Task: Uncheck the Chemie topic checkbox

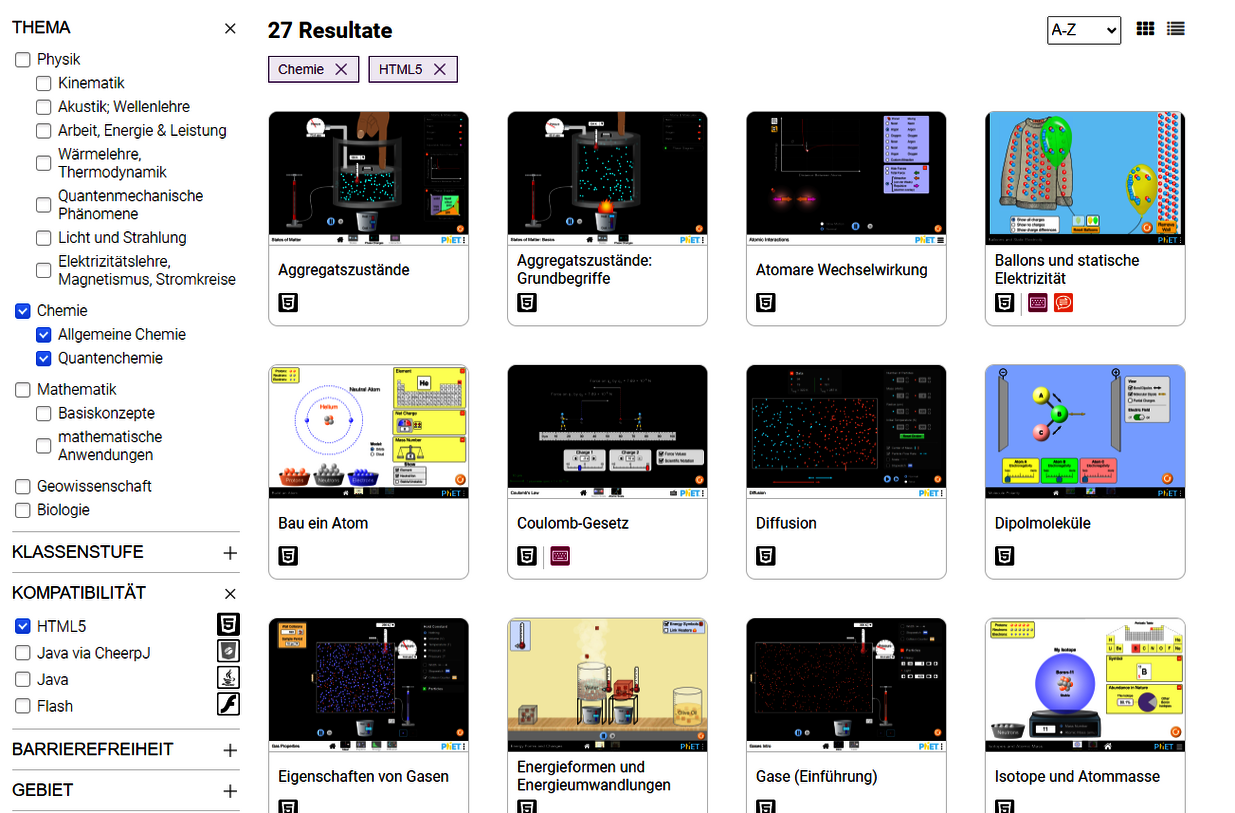Action: (23, 311)
